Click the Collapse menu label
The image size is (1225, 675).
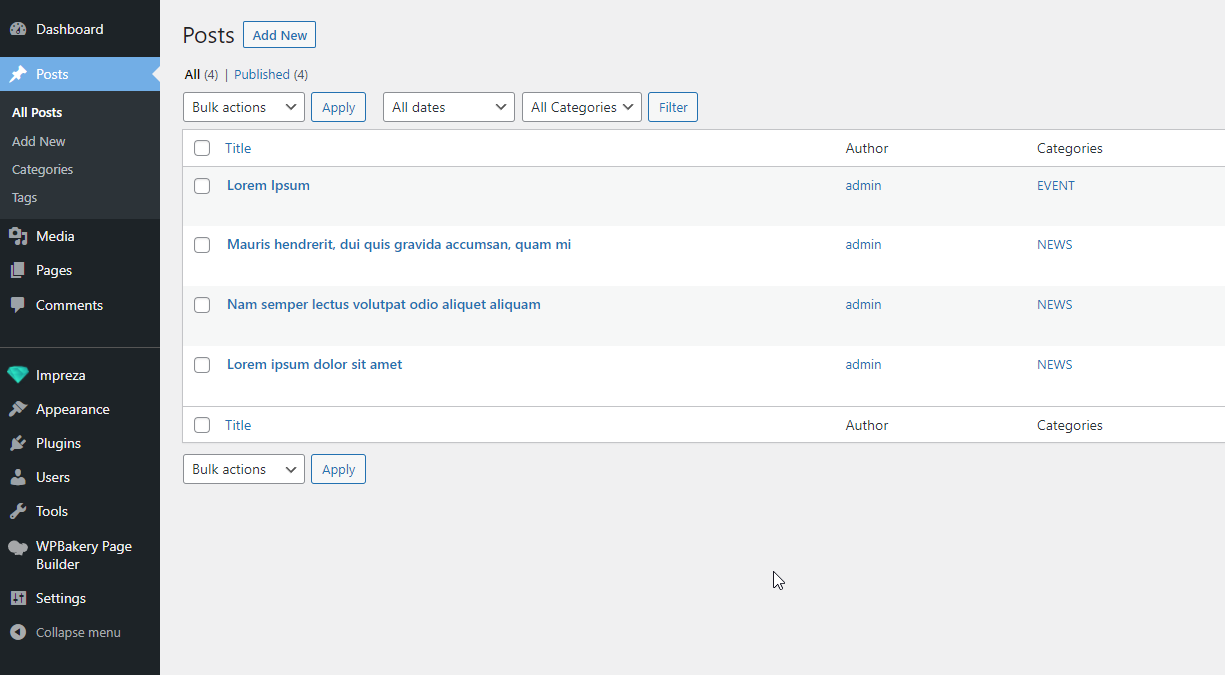tap(78, 632)
